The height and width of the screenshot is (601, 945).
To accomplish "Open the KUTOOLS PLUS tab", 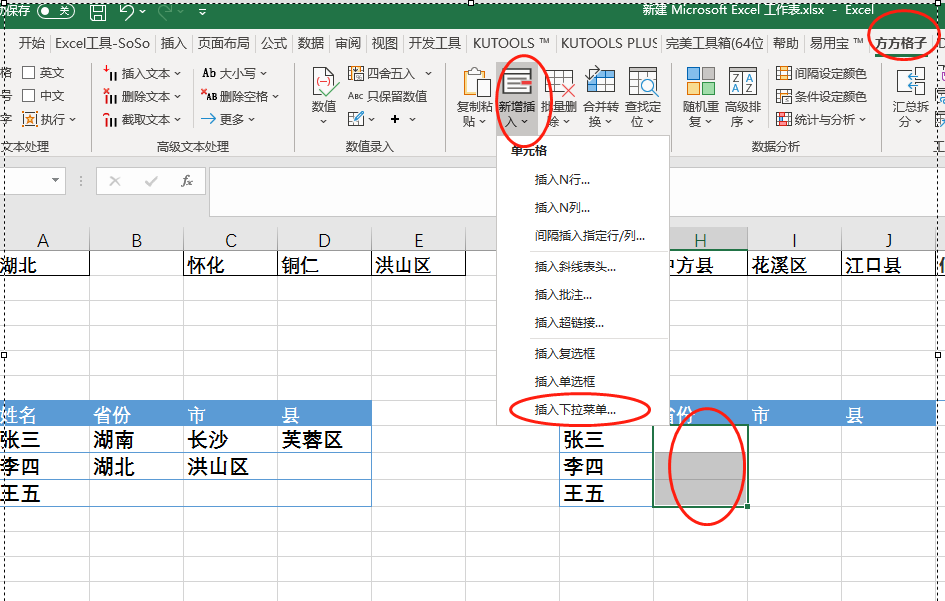I will tap(609, 43).
